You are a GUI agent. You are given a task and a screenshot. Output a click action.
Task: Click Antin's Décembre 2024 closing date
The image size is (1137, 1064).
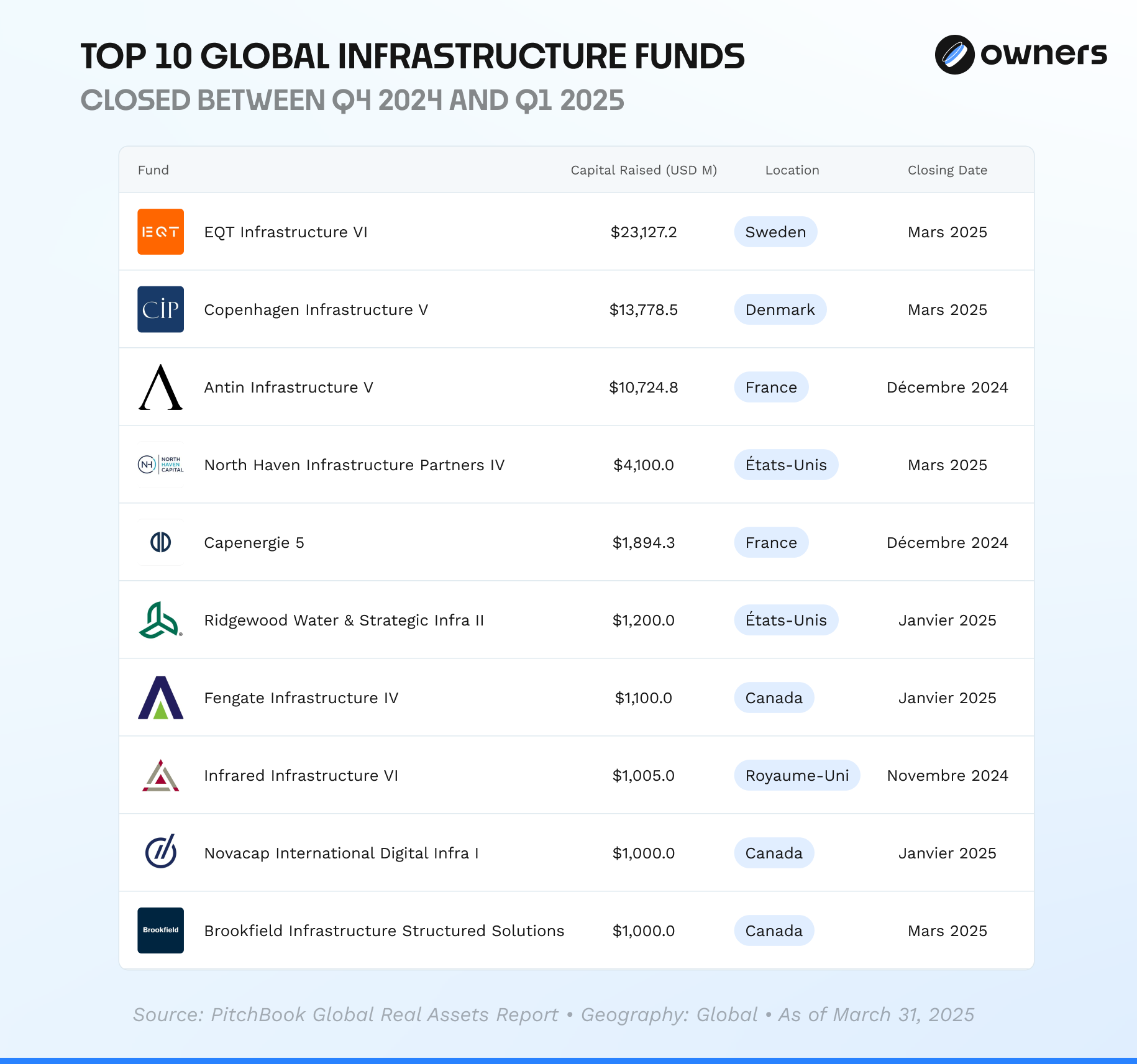tap(948, 387)
